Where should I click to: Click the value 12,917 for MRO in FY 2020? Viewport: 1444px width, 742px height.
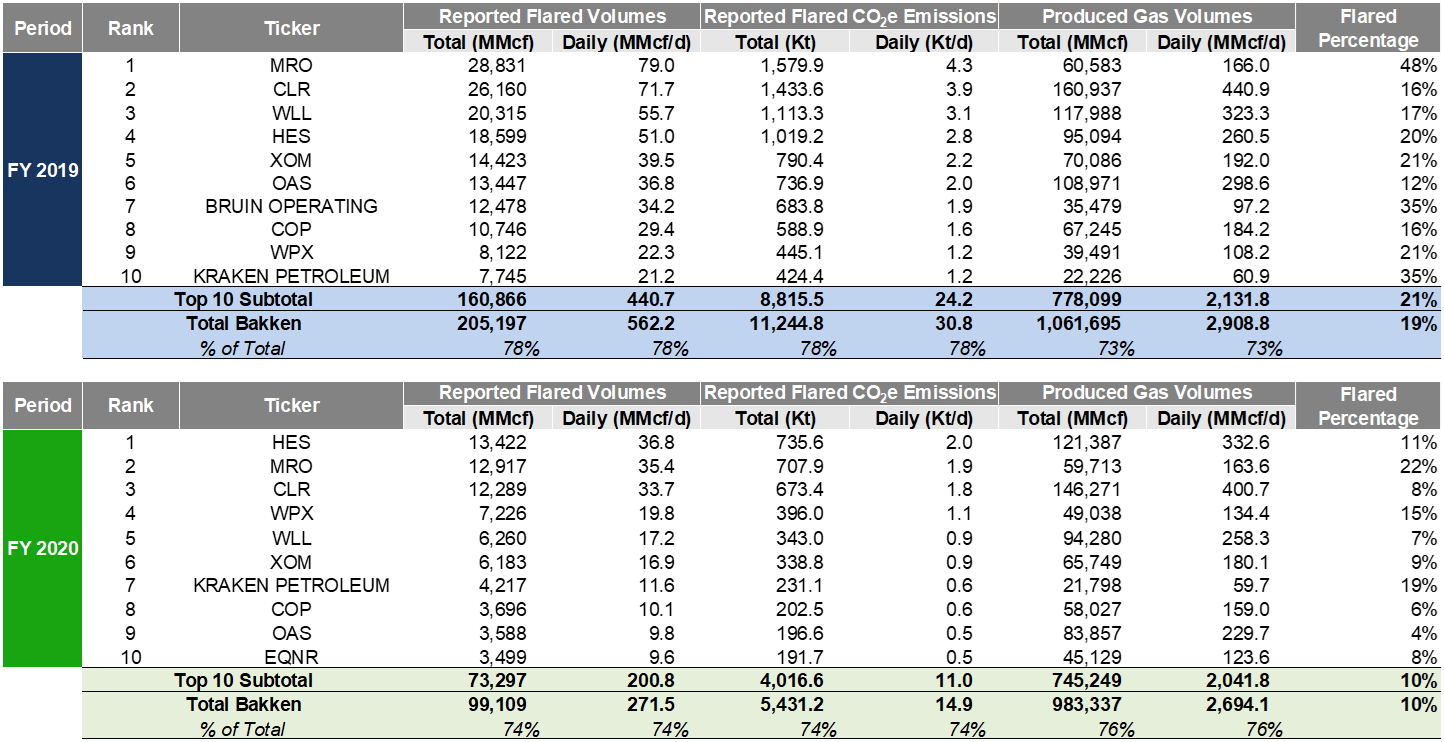point(498,466)
